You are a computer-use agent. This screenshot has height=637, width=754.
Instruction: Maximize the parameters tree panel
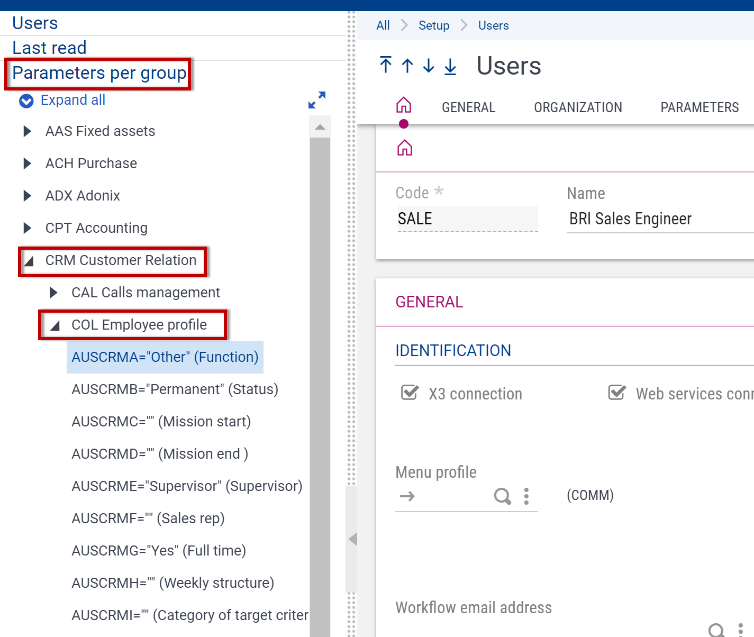tap(317, 101)
